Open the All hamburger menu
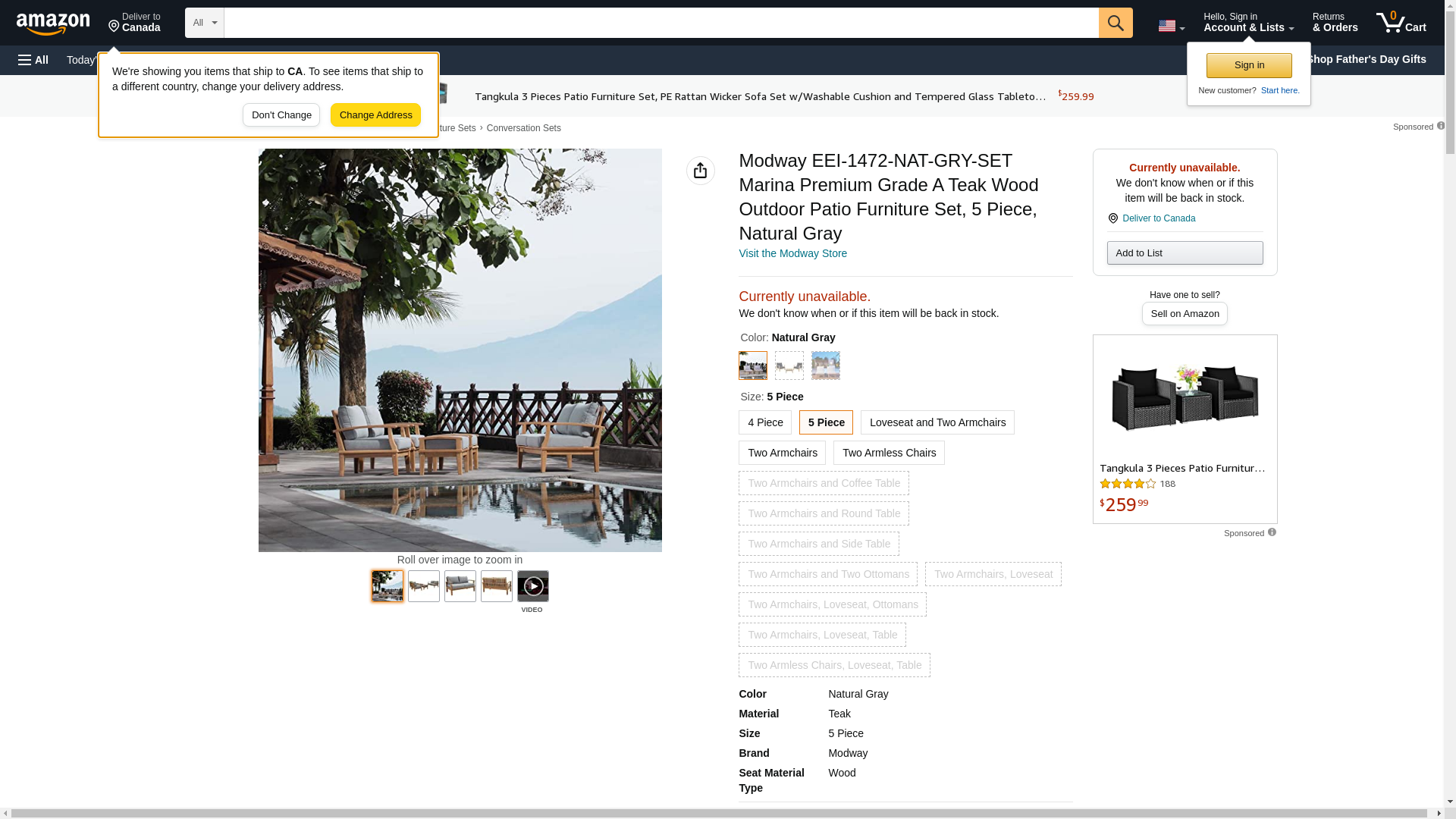 tap(33, 60)
